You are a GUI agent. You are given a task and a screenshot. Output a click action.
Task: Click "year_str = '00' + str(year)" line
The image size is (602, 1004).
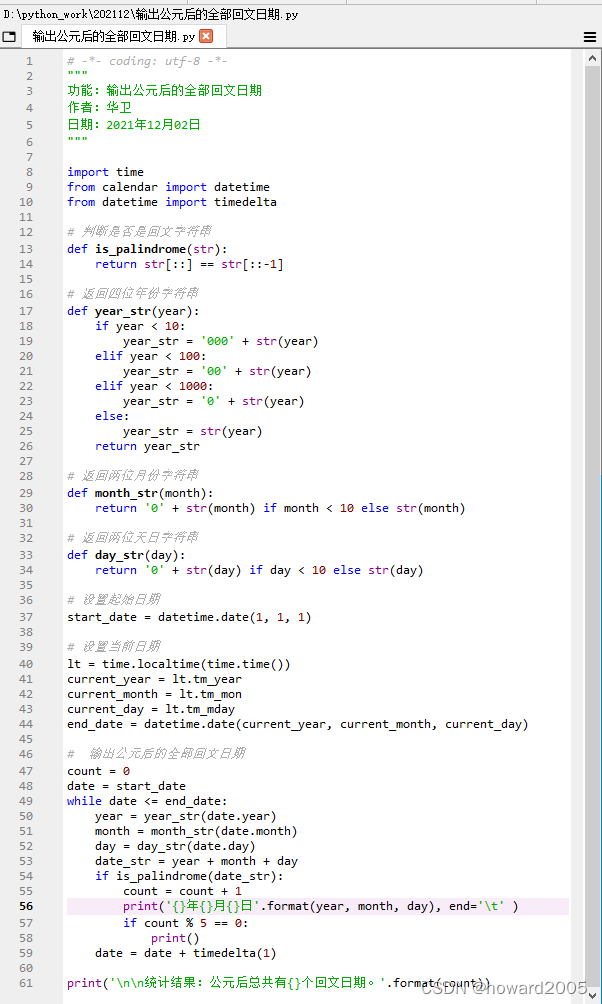pyautogui.click(x=217, y=371)
